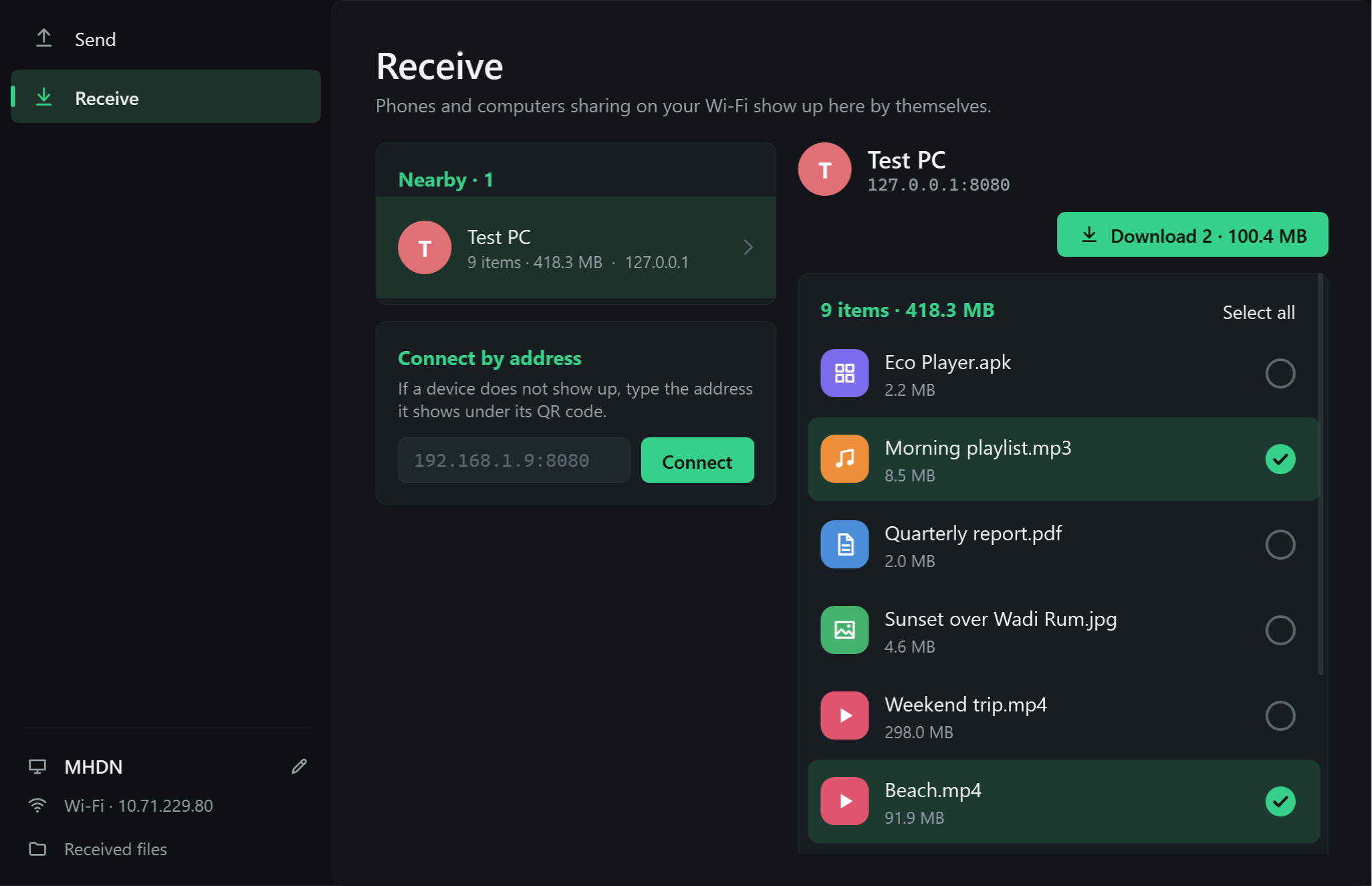Select the Weekend trip.mp4 checkbox
This screenshot has height=886, width=1372.
pos(1280,715)
